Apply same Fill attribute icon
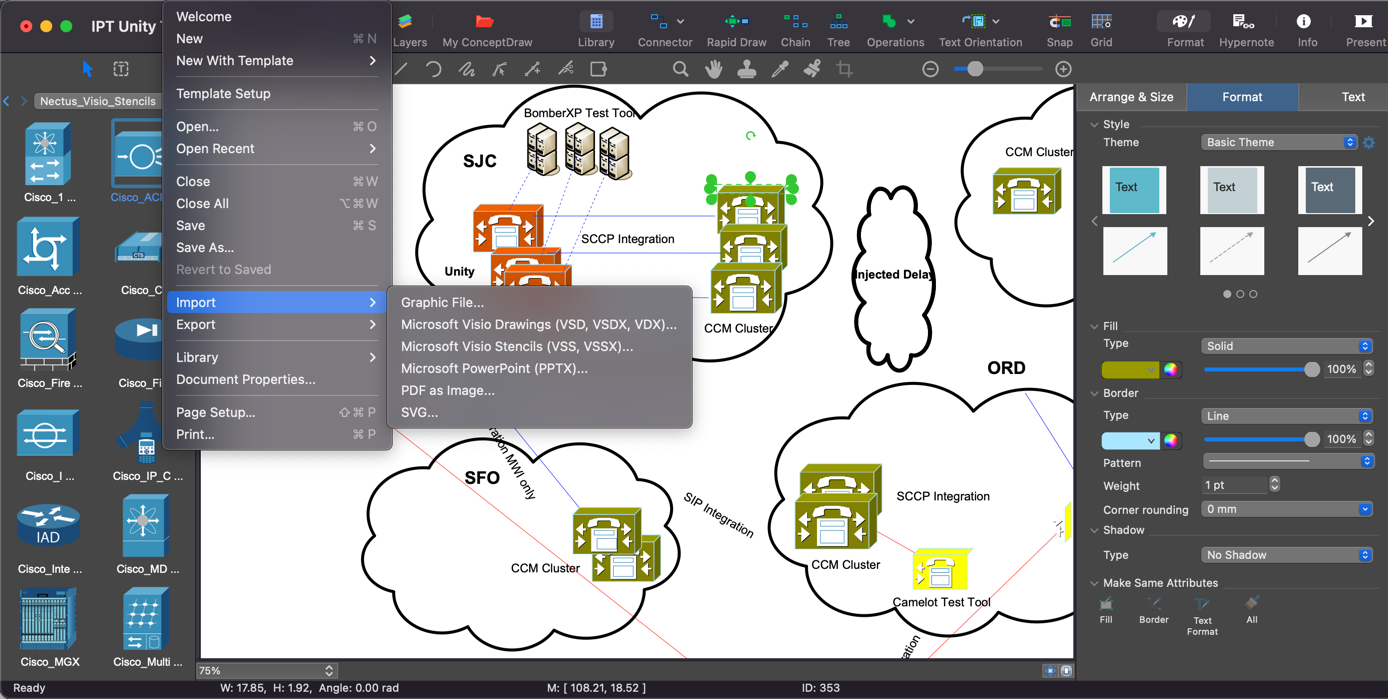The image size is (1388, 699). tap(1106, 604)
